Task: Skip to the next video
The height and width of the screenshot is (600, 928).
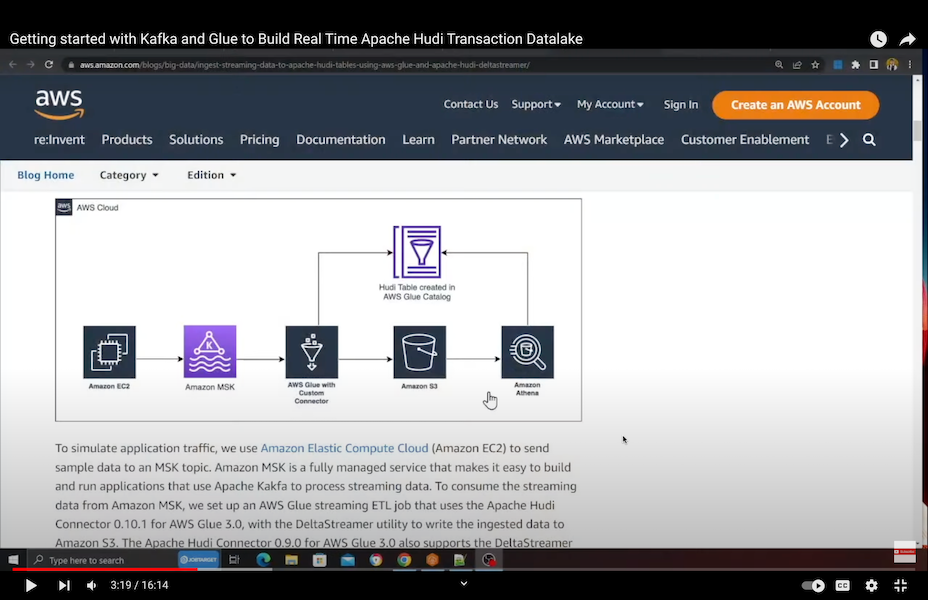Action: click(64, 585)
